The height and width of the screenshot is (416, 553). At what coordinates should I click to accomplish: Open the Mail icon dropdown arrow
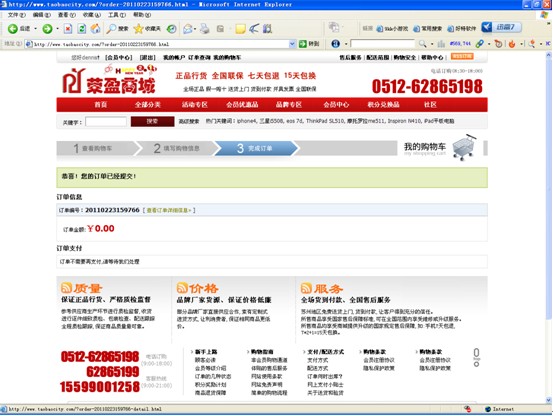[195, 29]
